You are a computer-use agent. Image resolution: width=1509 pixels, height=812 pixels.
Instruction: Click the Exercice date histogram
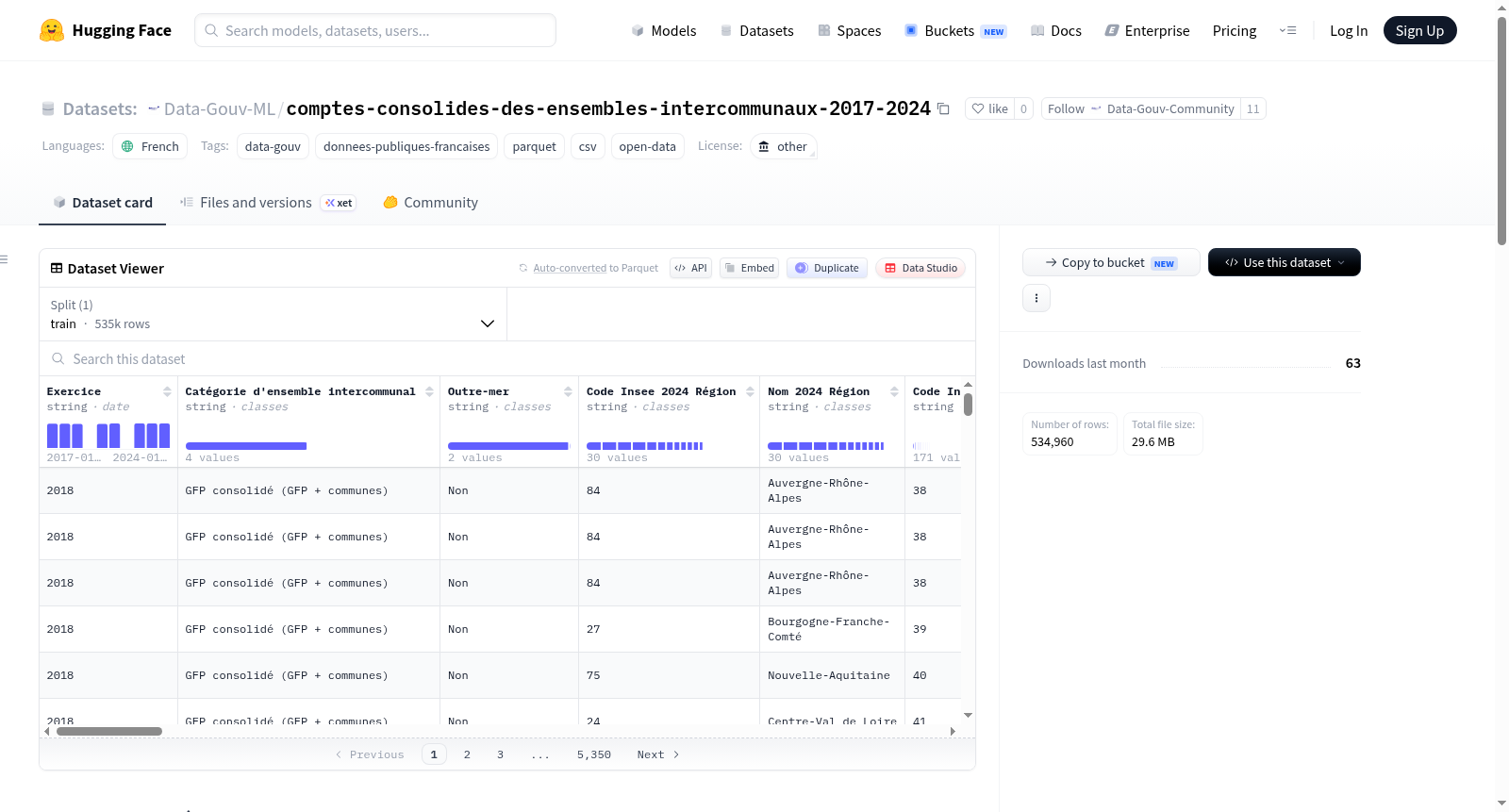[108, 435]
